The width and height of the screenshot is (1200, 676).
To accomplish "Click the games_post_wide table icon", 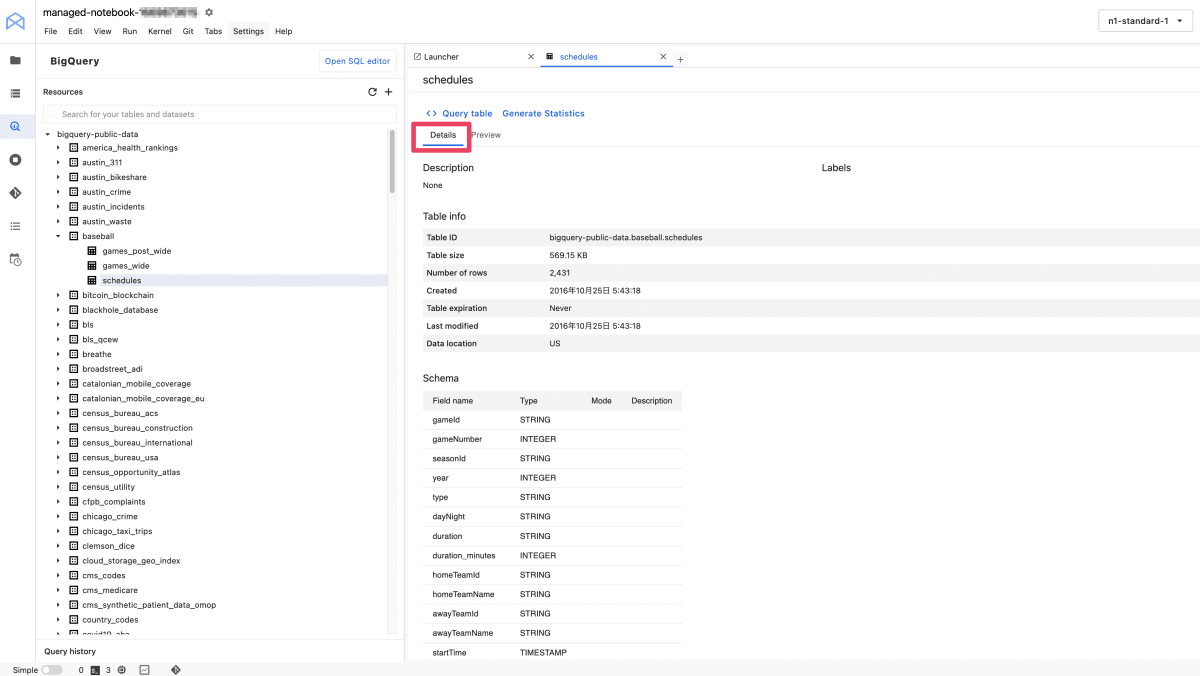I will [x=92, y=251].
